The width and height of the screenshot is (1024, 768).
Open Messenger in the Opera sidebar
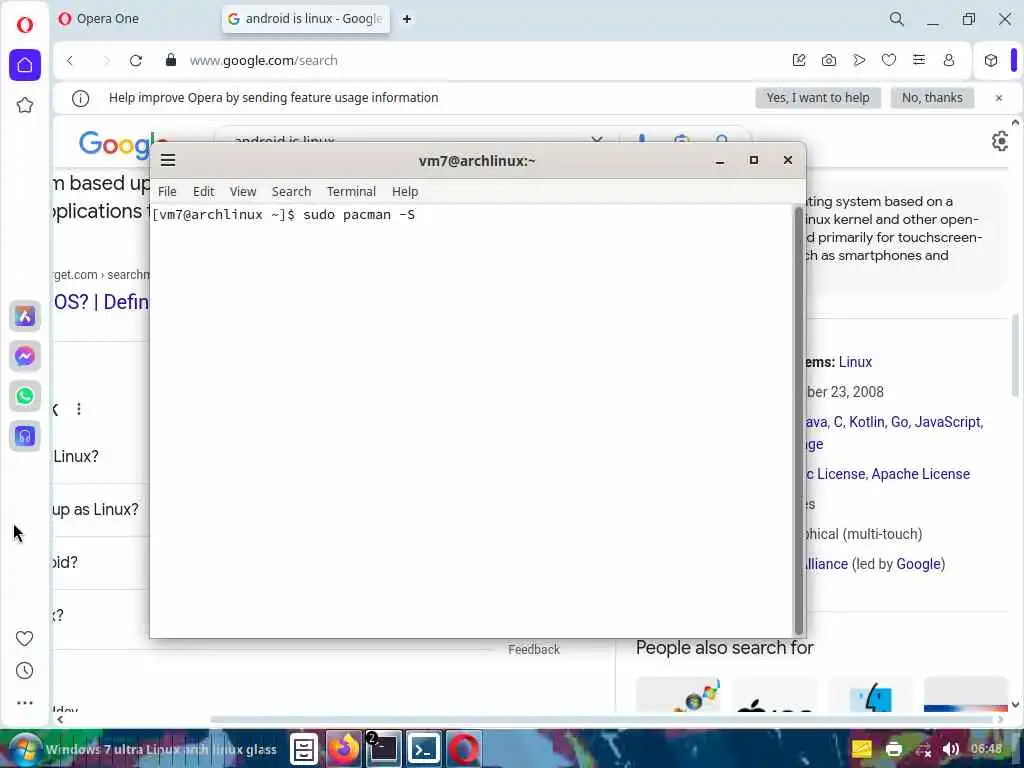[25, 356]
